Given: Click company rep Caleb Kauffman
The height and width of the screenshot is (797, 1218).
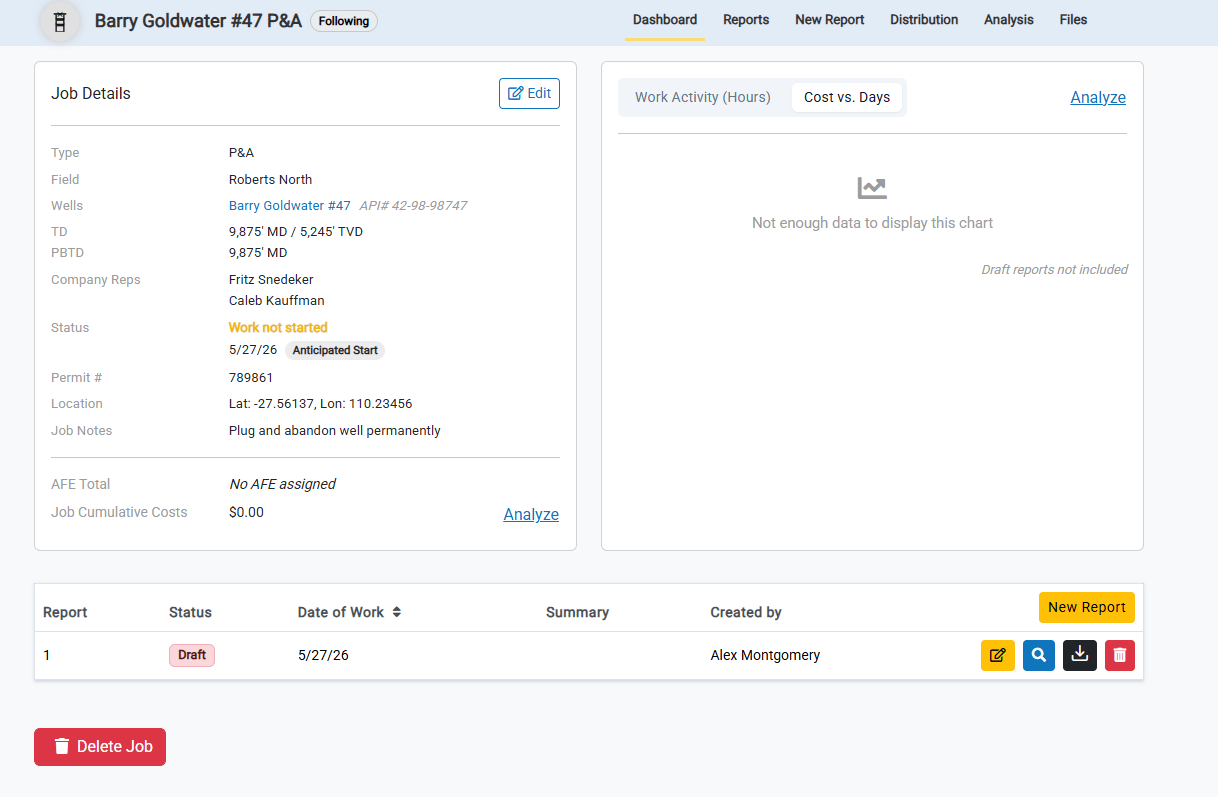Looking at the screenshot, I should click(277, 301).
